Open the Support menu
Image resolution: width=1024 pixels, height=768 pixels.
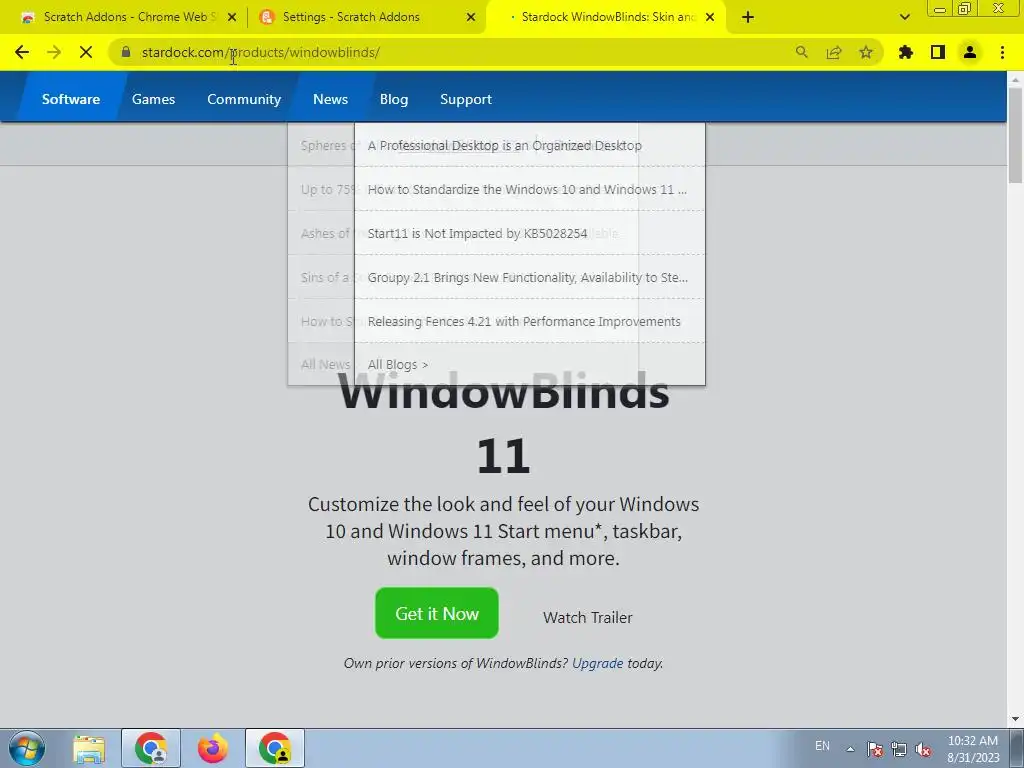click(466, 99)
